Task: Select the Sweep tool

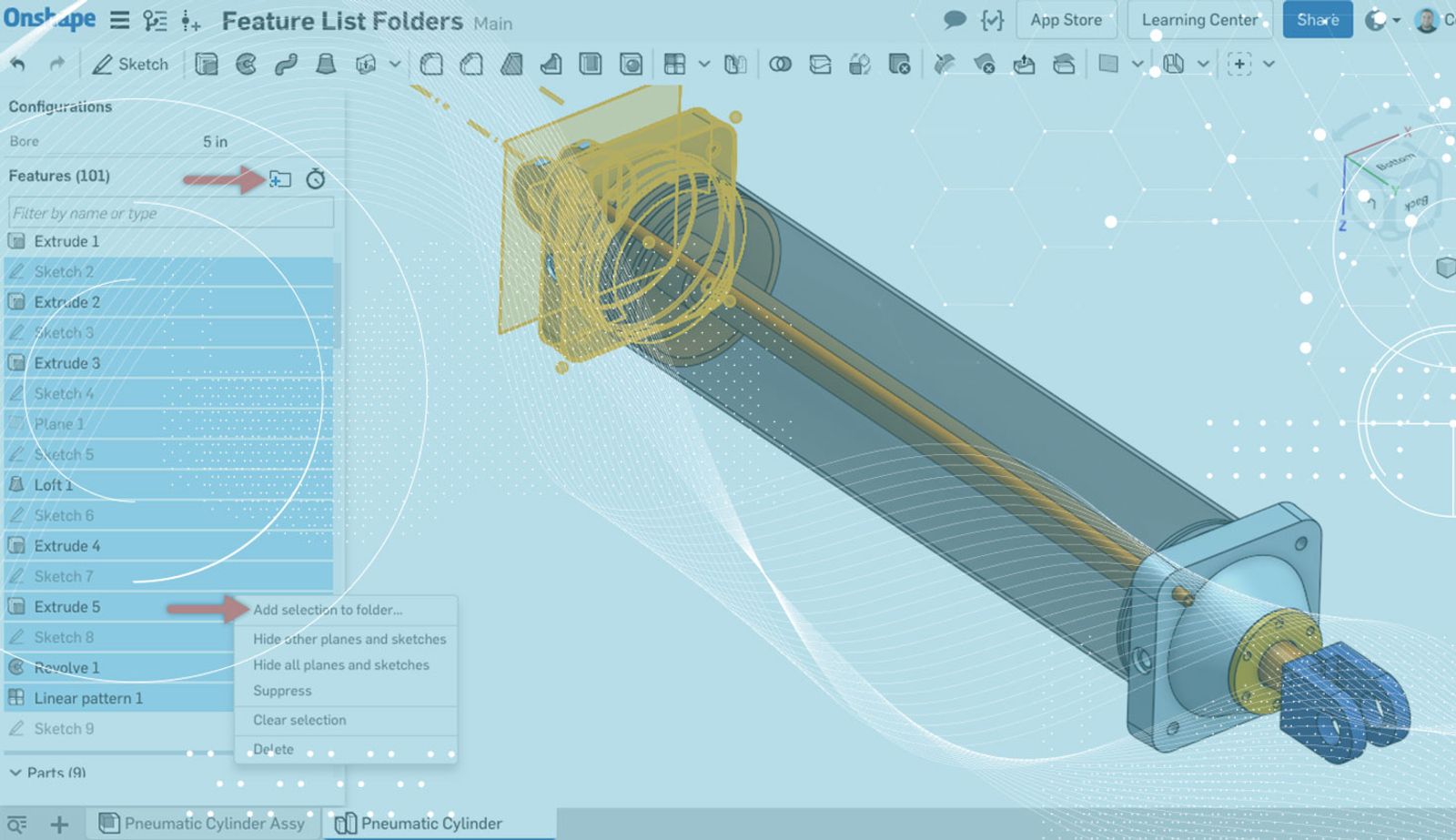Action: pyautogui.click(x=286, y=64)
